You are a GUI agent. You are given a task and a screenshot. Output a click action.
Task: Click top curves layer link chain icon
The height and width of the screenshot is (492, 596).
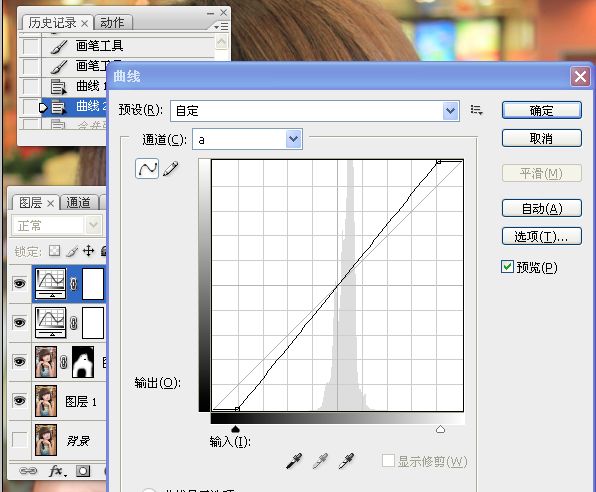point(74,284)
